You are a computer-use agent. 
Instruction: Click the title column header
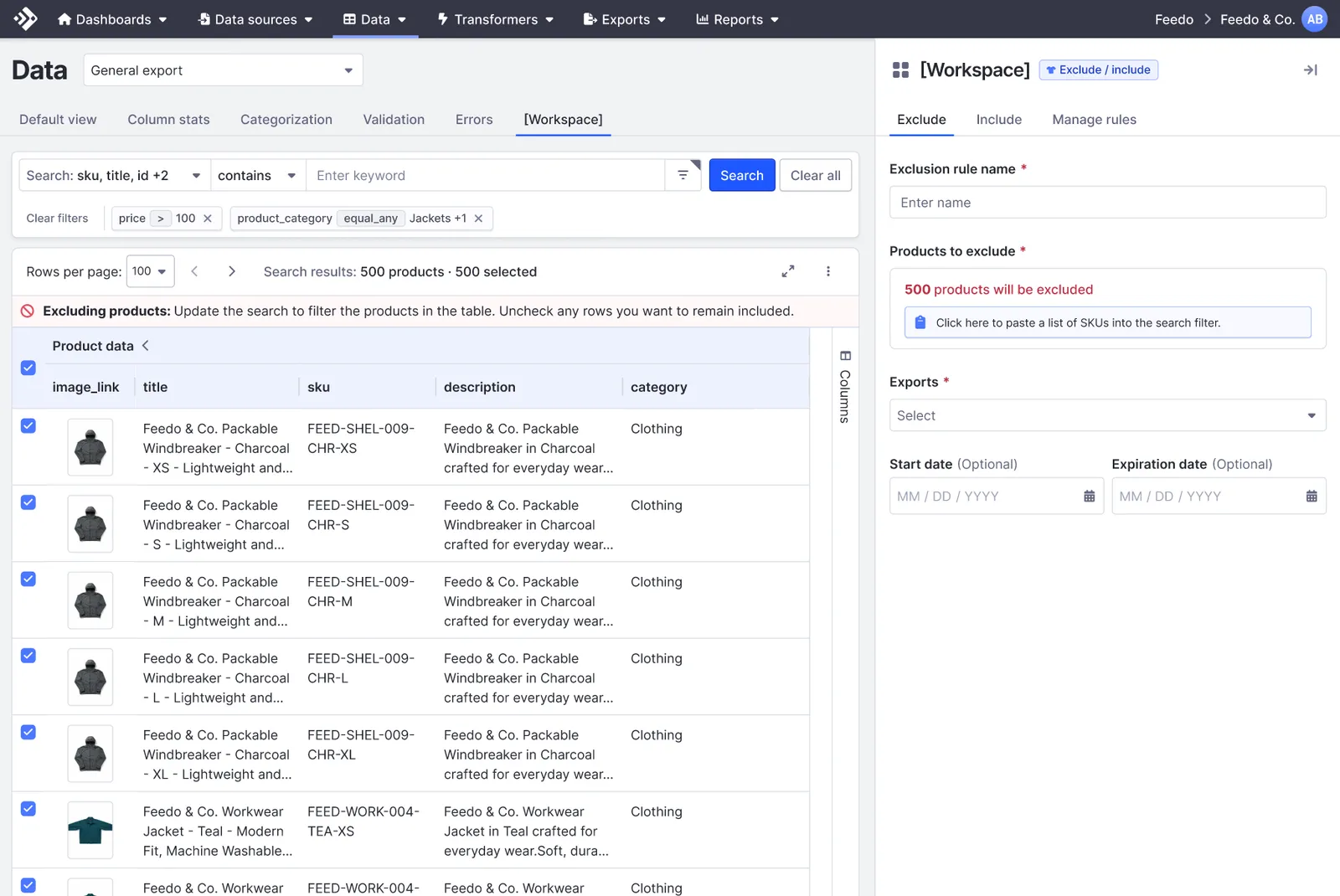[x=155, y=387]
